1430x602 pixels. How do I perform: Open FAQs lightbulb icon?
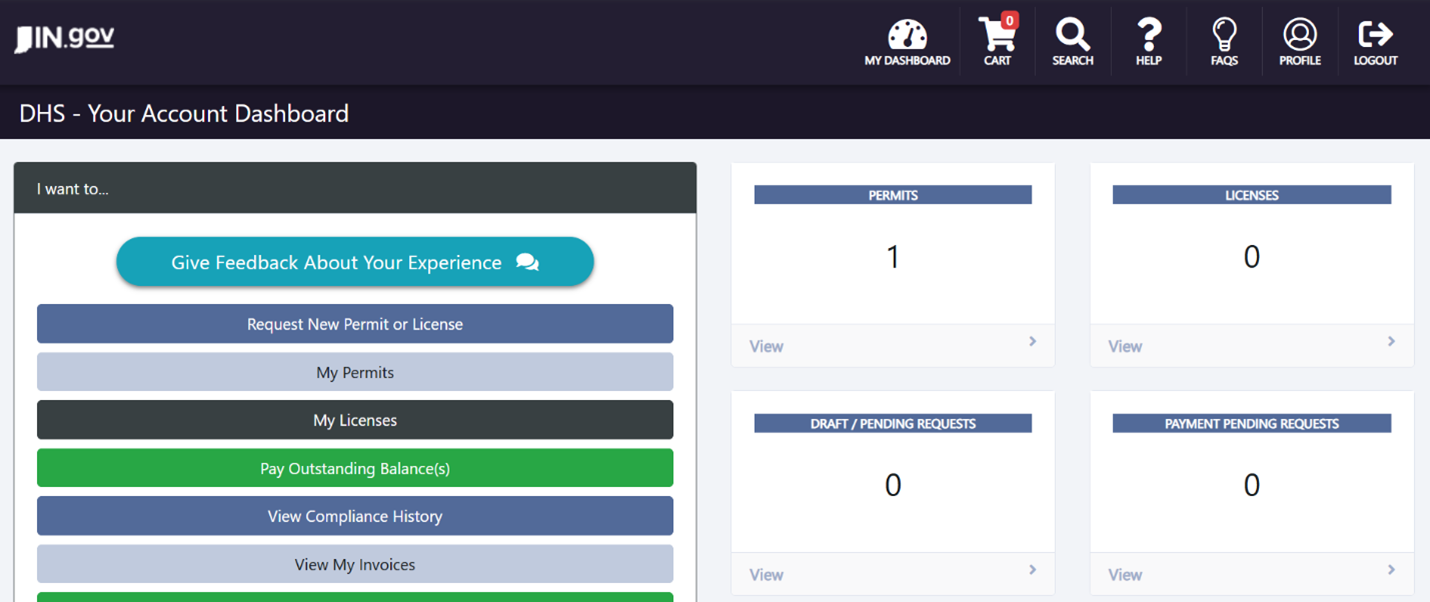pos(1224,35)
